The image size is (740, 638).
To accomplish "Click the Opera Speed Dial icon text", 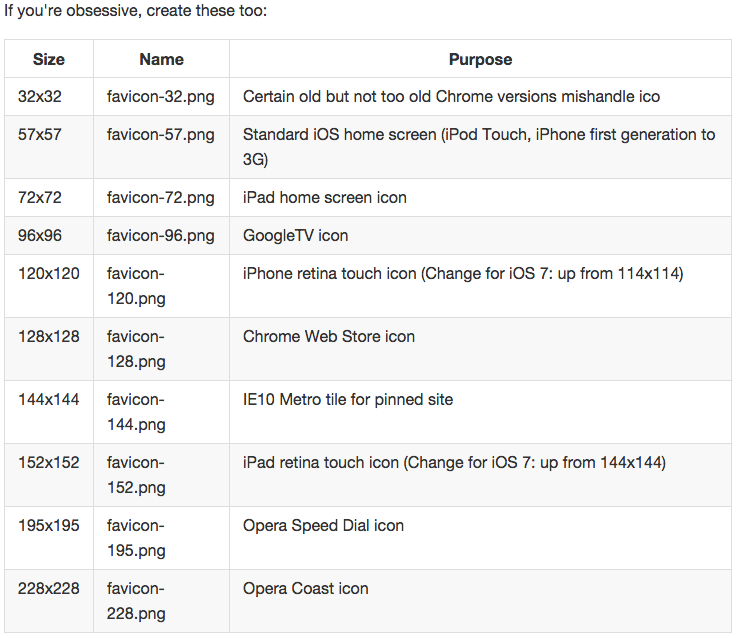I will 324,526.
